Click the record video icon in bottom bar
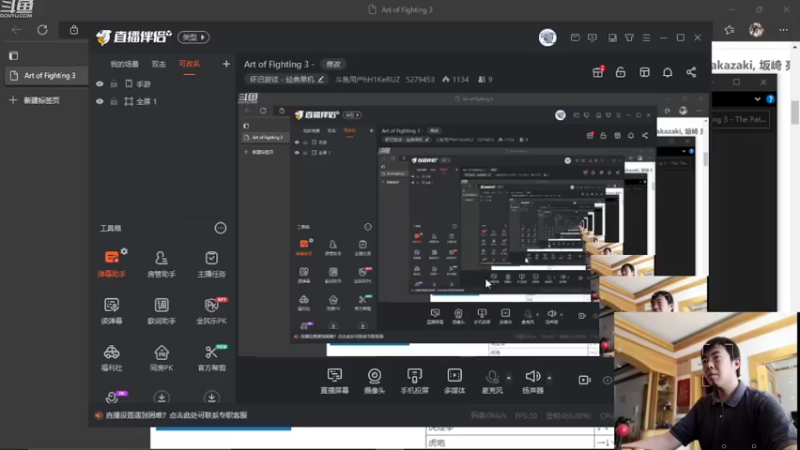Viewport: 800px width, 450px height. pyautogui.click(x=584, y=380)
